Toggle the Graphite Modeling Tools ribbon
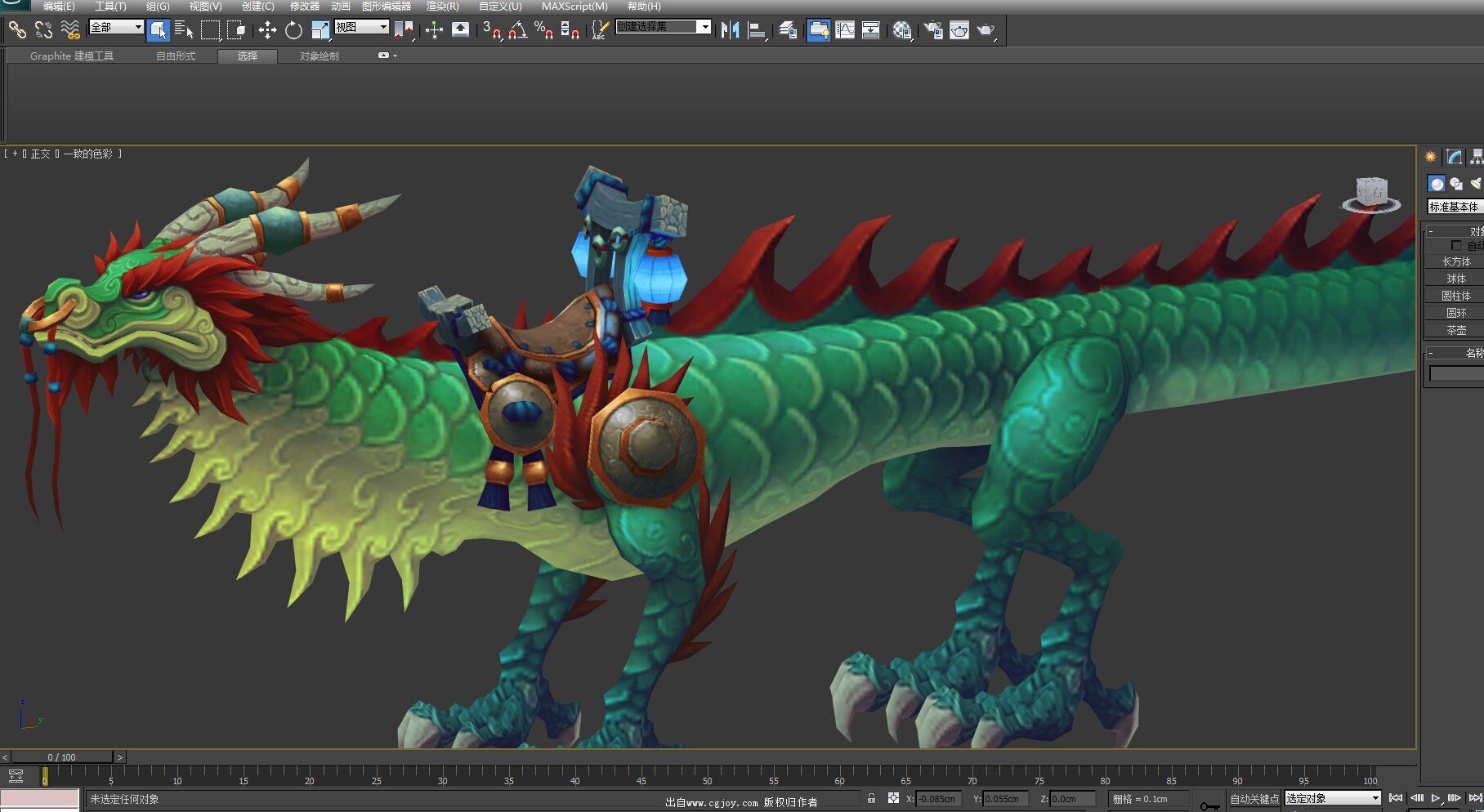This screenshot has width=1484, height=812. point(818,30)
